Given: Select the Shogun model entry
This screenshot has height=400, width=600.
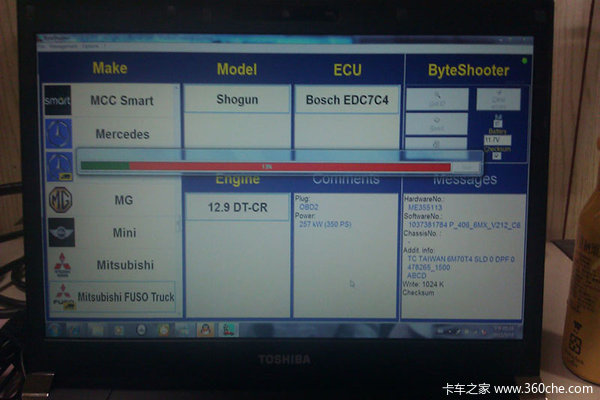Looking at the screenshot, I should (x=237, y=99).
